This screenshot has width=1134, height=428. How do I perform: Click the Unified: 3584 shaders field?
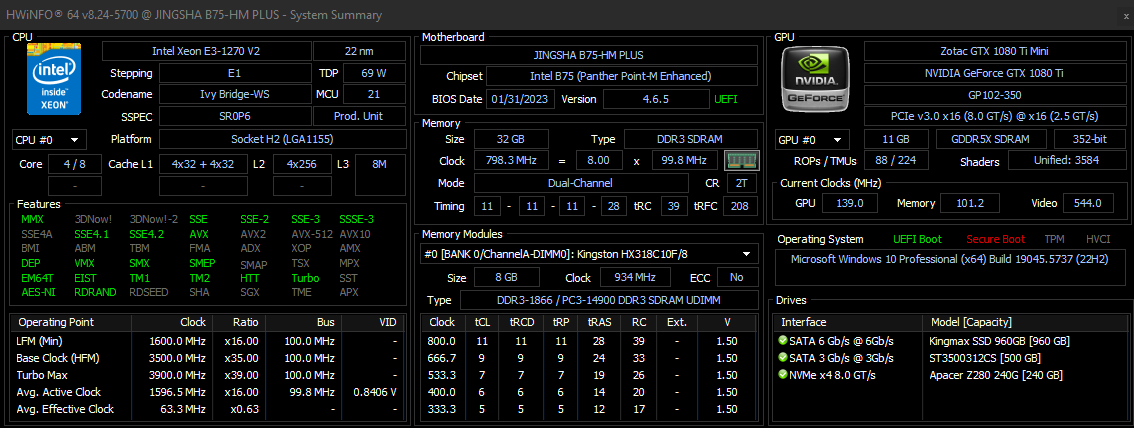pyautogui.click(x=1067, y=161)
